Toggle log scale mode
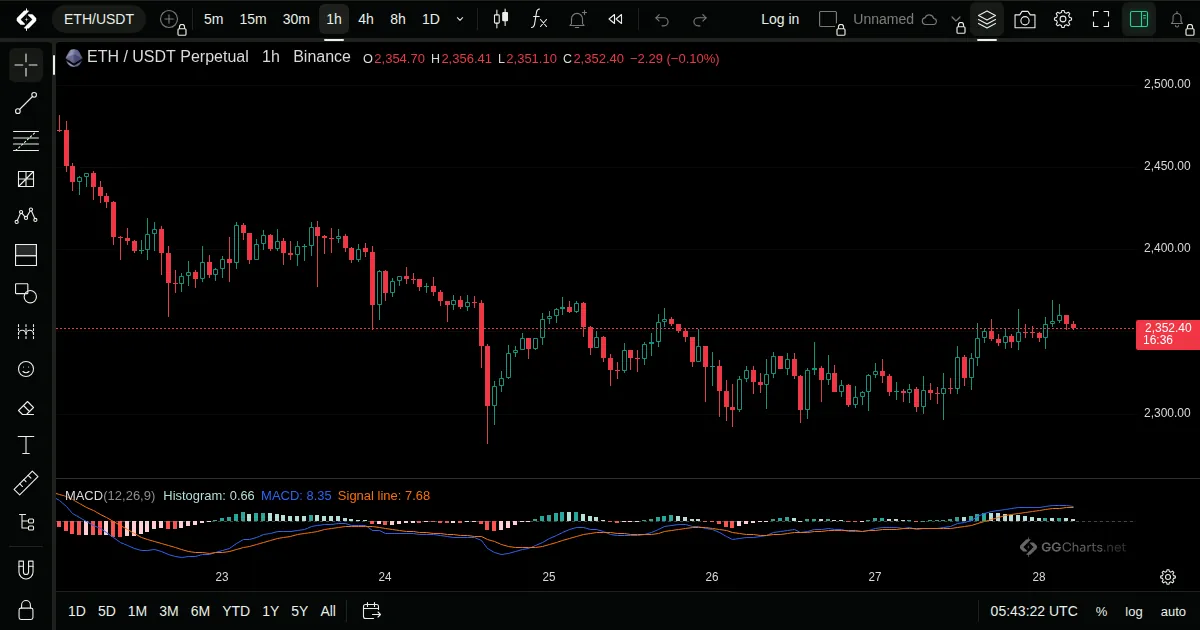The image size is (1200, 630). coord(1134,611)
